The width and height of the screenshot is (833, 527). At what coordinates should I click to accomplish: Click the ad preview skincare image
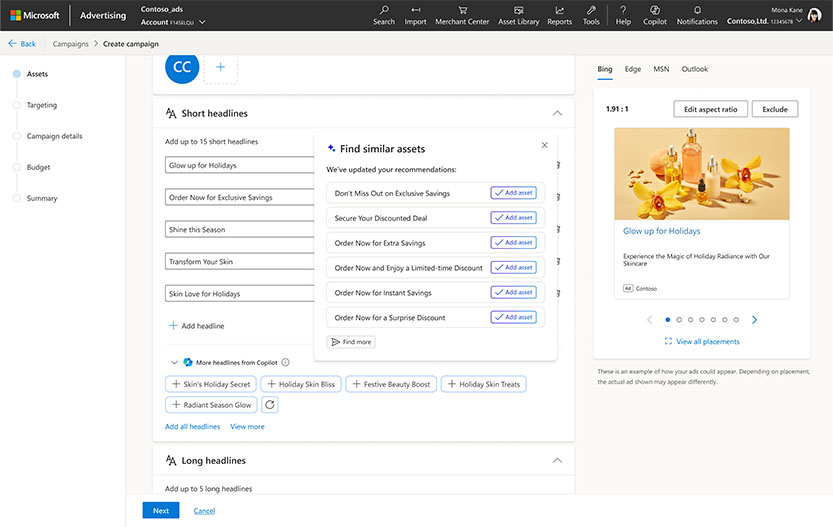tap(702, 174)
